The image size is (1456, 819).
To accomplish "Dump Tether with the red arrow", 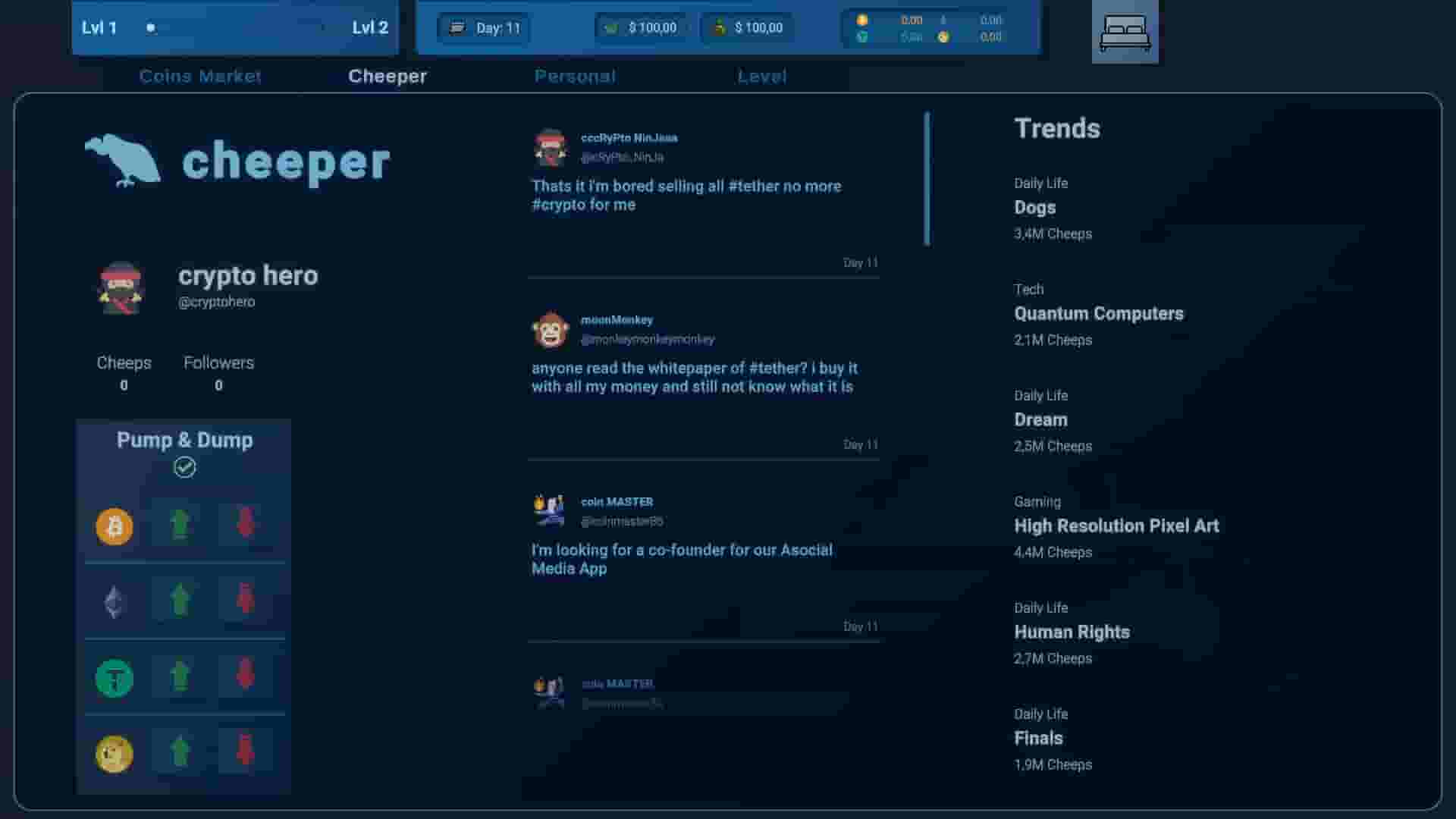I will 244,676.
